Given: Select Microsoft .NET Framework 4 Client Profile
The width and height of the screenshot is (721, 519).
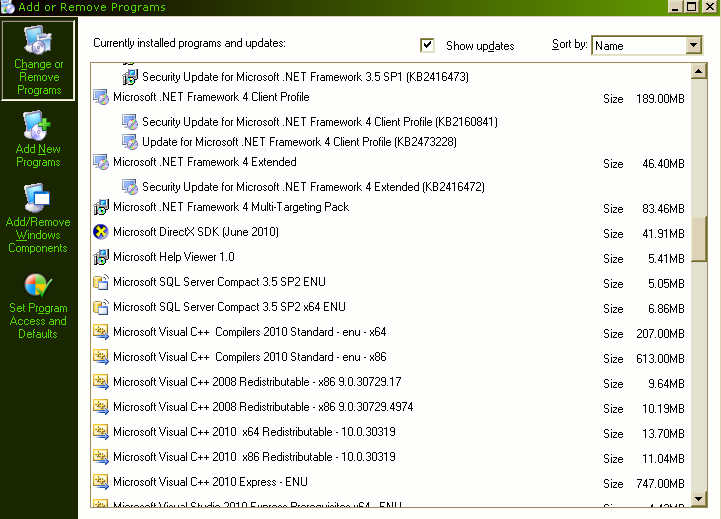Looking at the screenshot, I should tap(211, 97).
